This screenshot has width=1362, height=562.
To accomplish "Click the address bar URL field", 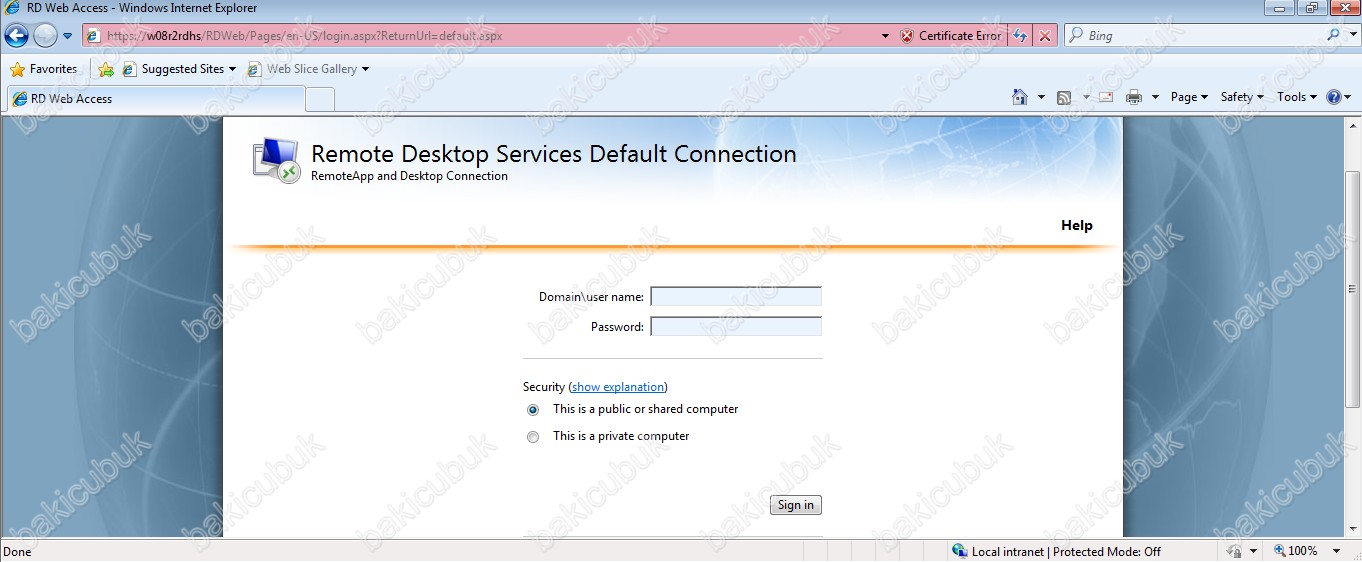I will 478,36.
